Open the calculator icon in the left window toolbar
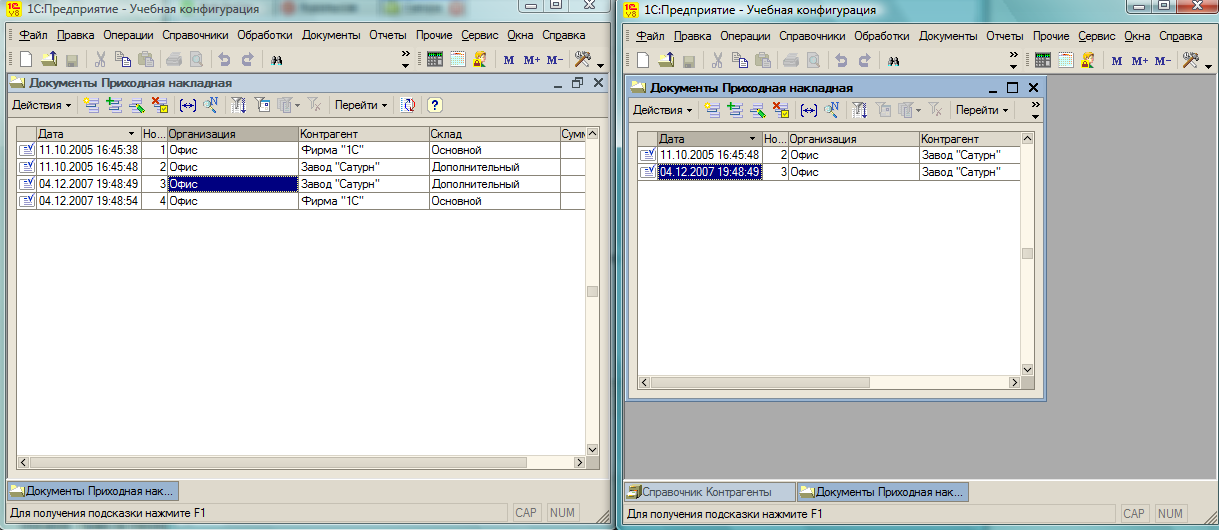Image resolution: width=1219 pixels, height=530 pixels. point(435,60)
